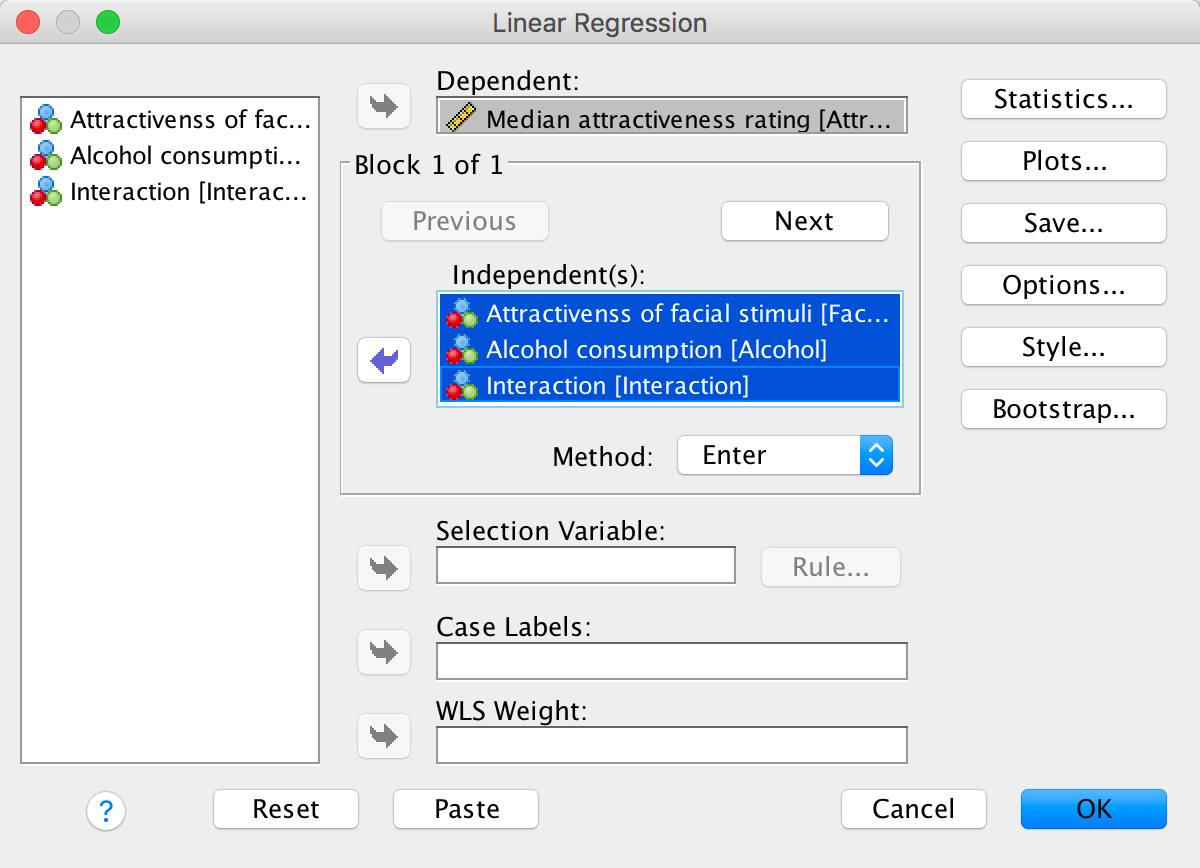Select Interaction [Interac... in left variable list

point(170,192)
